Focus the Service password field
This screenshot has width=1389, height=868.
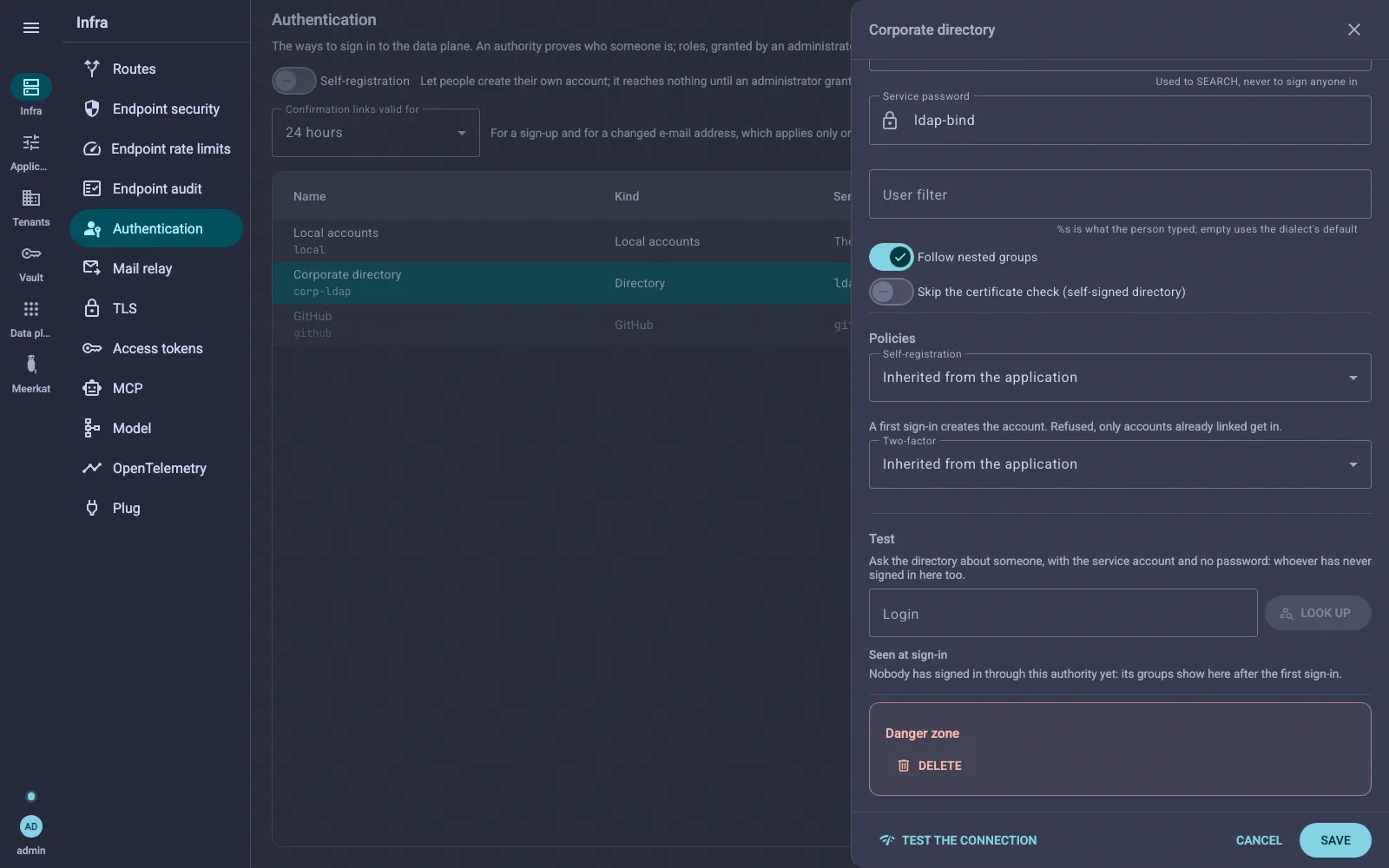coord(1120,121)
